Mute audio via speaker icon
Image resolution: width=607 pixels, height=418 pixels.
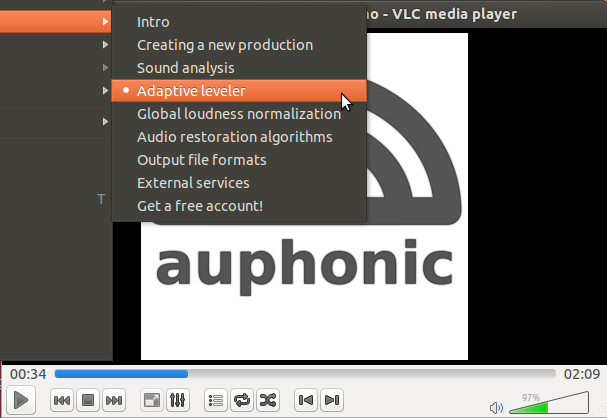coord(496,408)
